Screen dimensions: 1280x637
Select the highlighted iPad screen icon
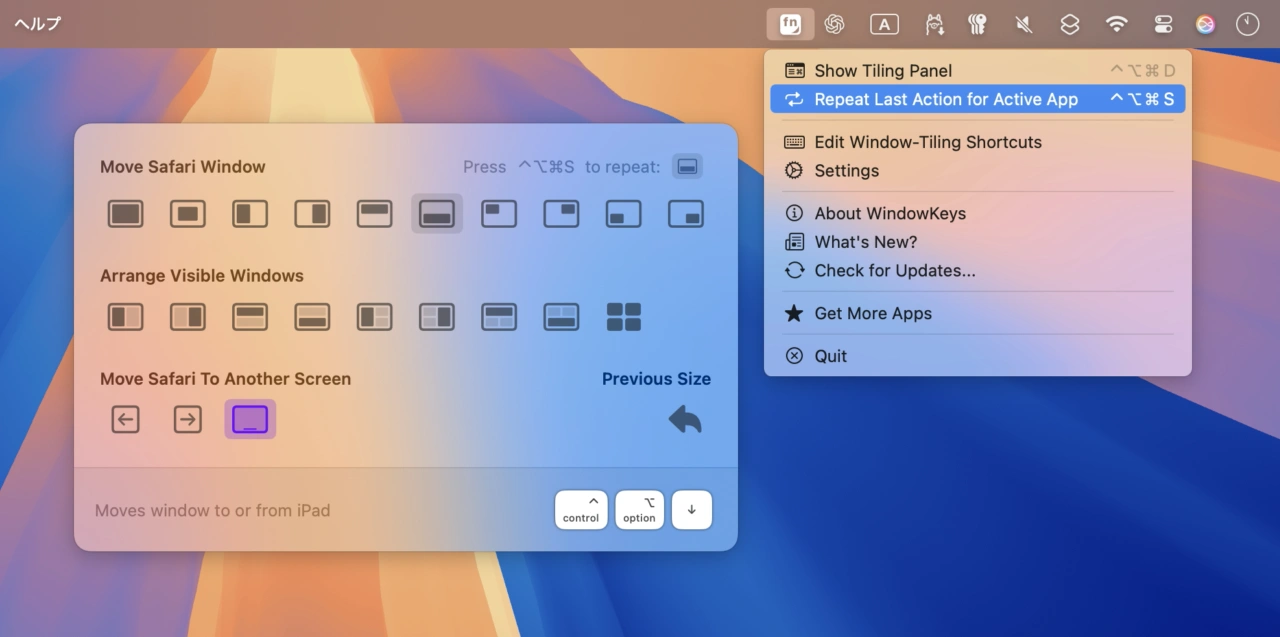(250, 420)
